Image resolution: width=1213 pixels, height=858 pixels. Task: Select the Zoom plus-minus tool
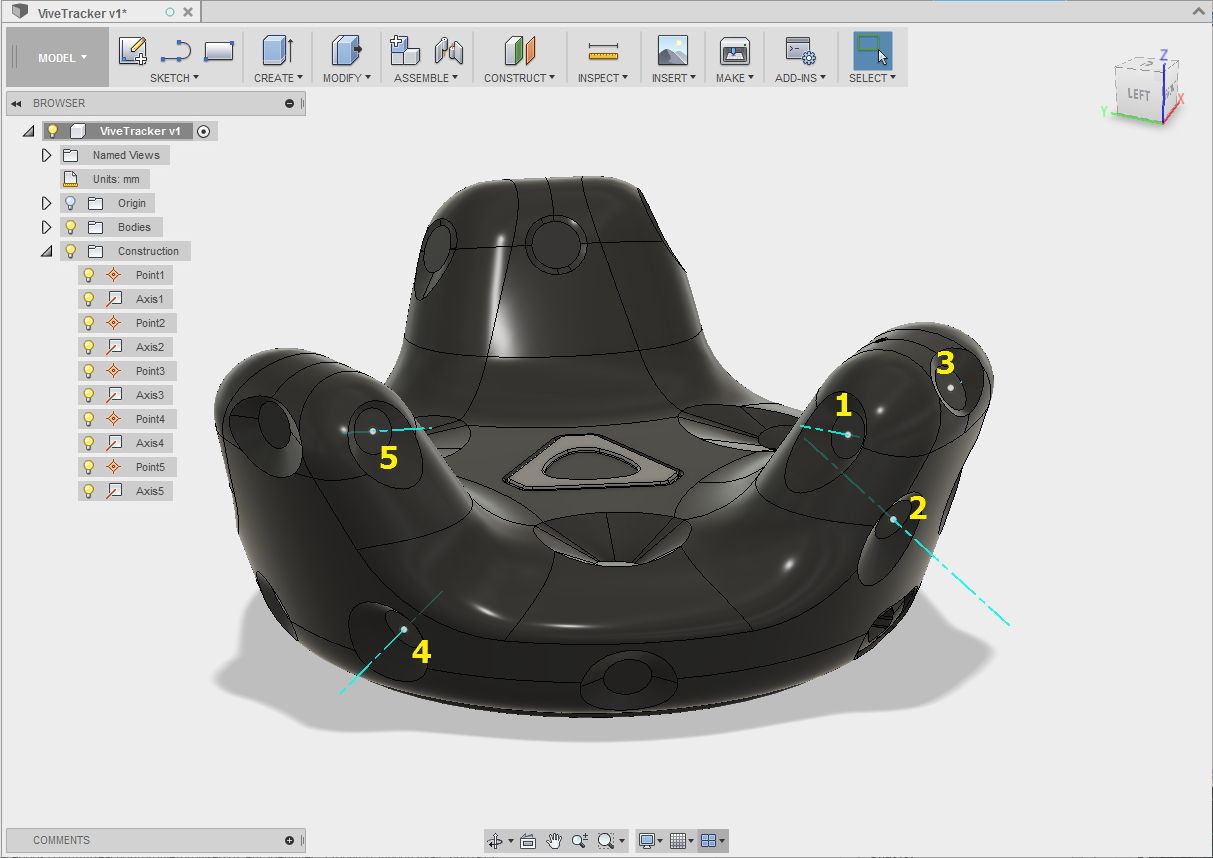tap(580, 841)
